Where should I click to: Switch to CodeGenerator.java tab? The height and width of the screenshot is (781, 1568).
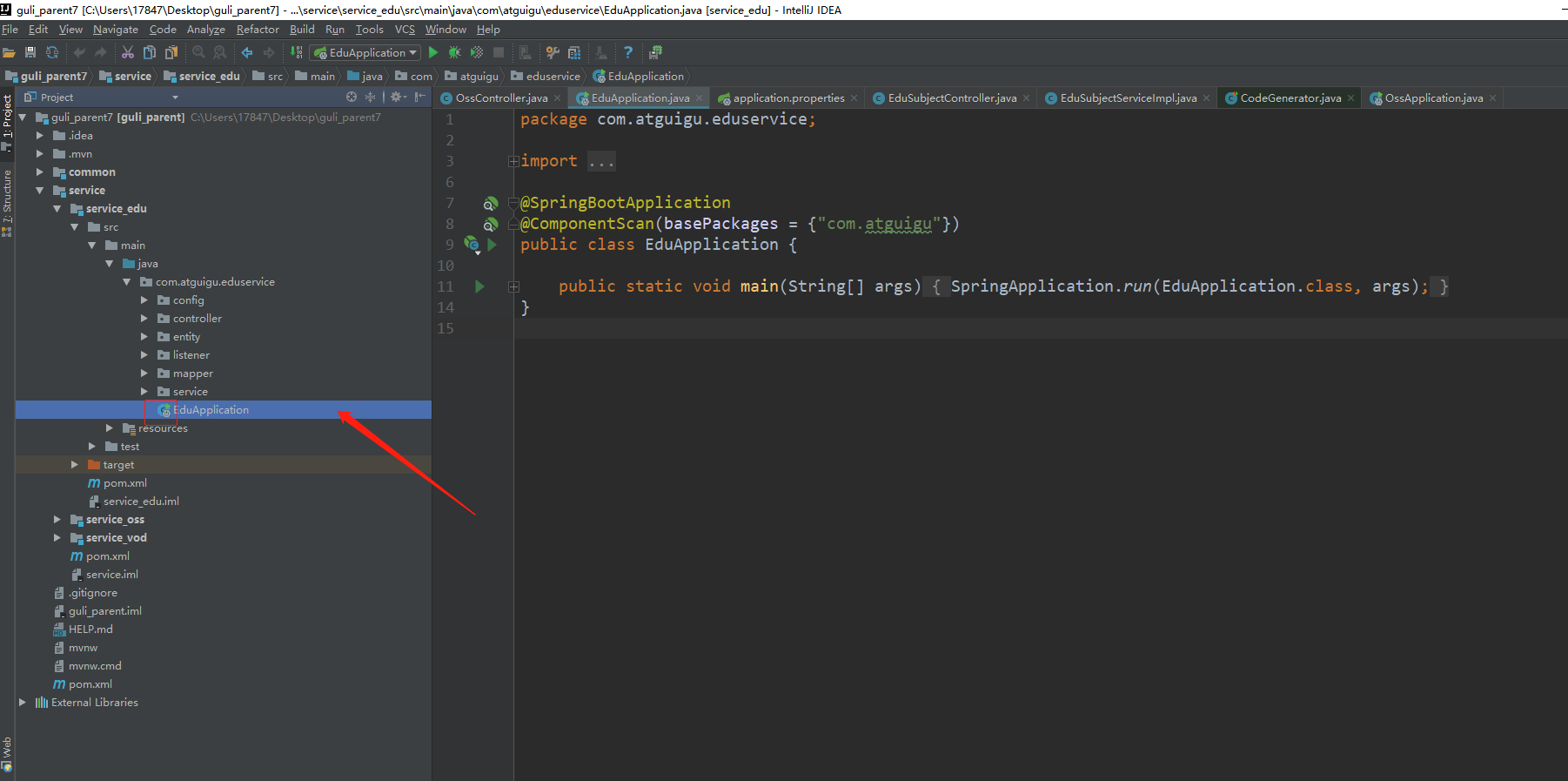[x=1290, y=98]
